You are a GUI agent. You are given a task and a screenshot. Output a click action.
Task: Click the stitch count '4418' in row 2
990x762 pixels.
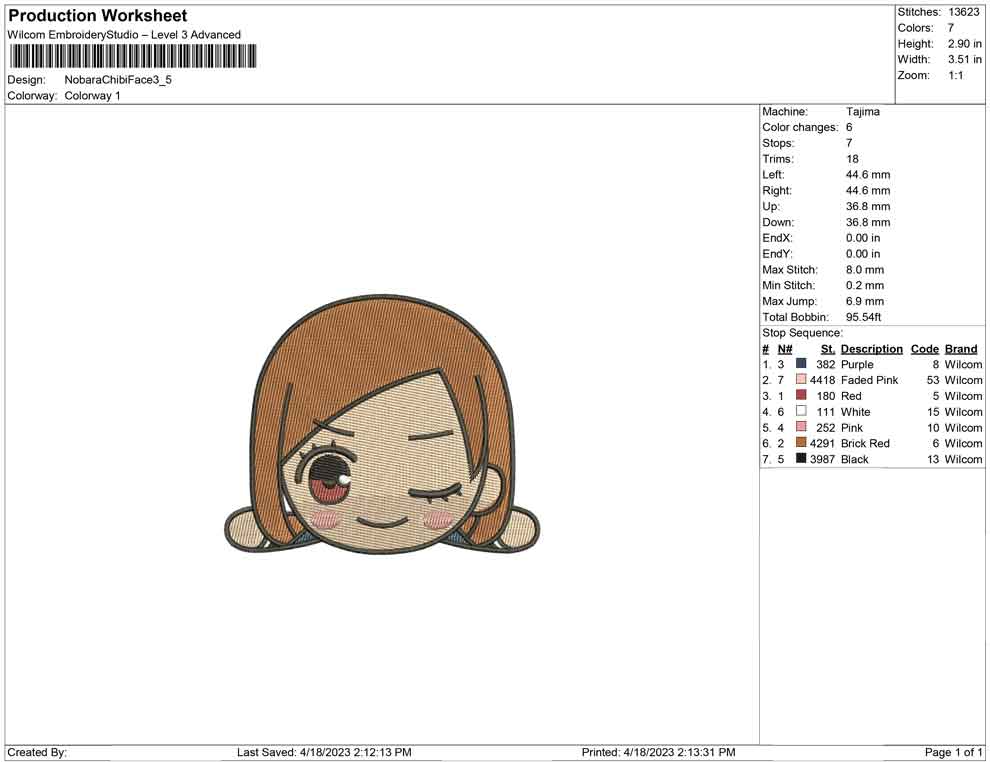pos(823,380)
